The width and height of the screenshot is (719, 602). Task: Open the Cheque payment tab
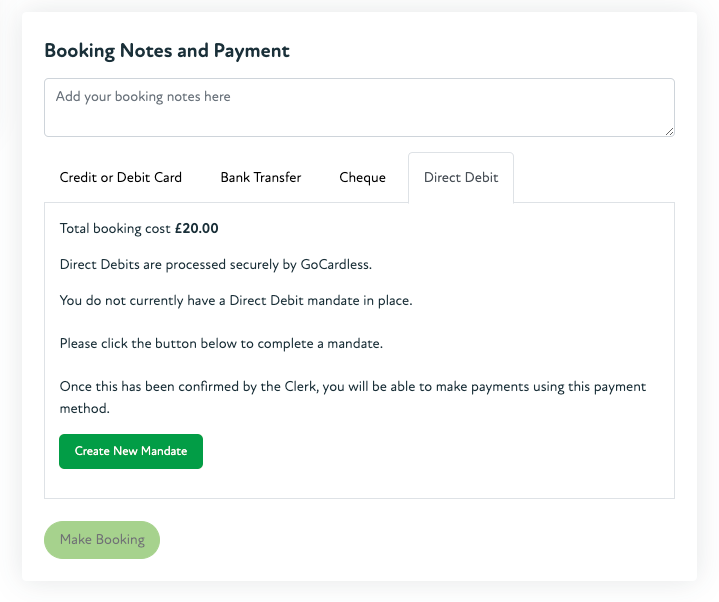pos(362,178)
